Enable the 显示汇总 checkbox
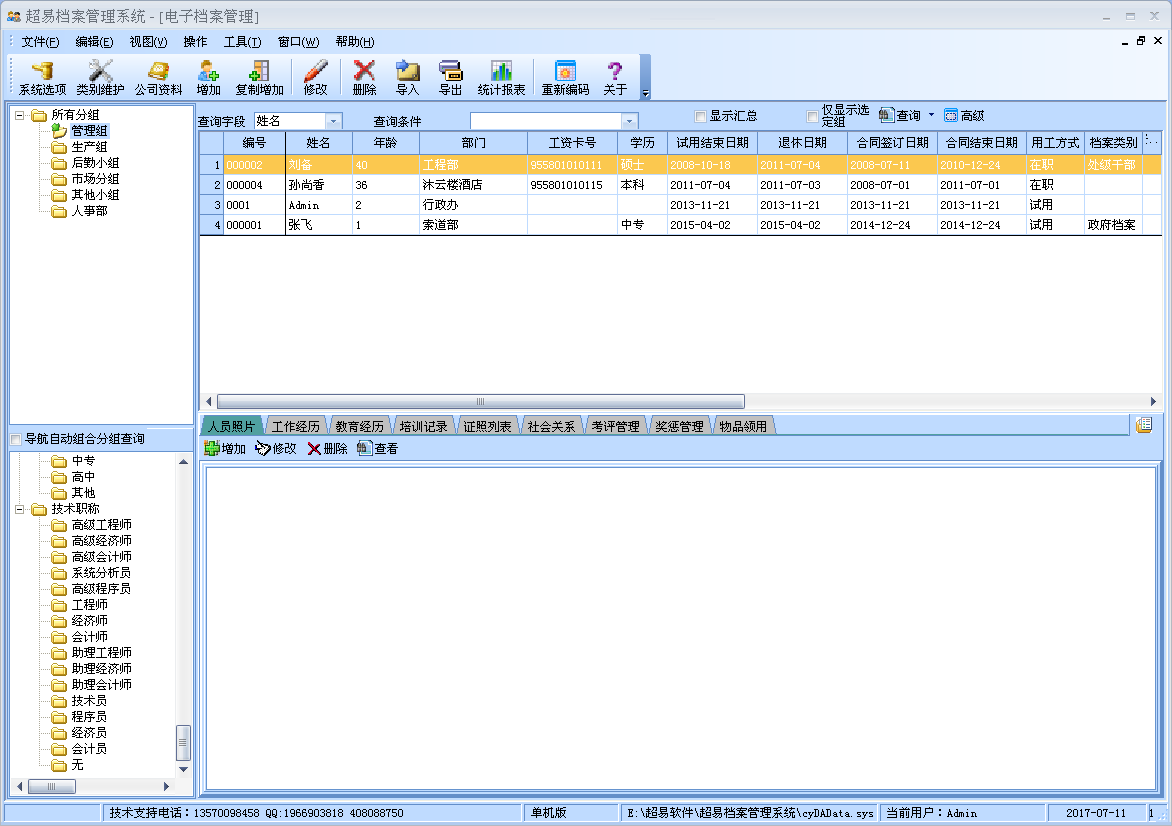 pyautogui.click(x=700, y=116)
